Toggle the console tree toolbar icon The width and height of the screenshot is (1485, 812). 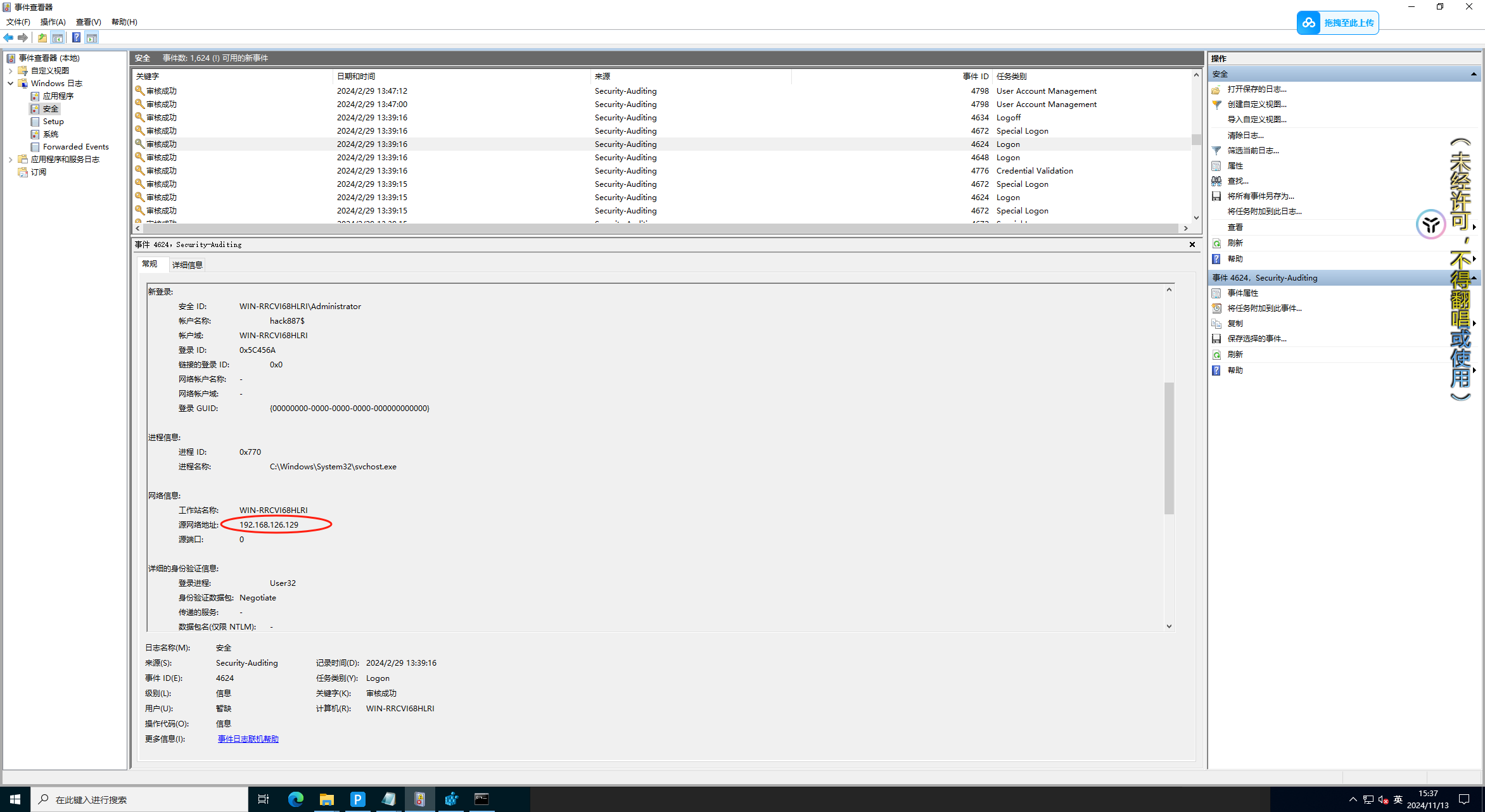pos(58,38)
